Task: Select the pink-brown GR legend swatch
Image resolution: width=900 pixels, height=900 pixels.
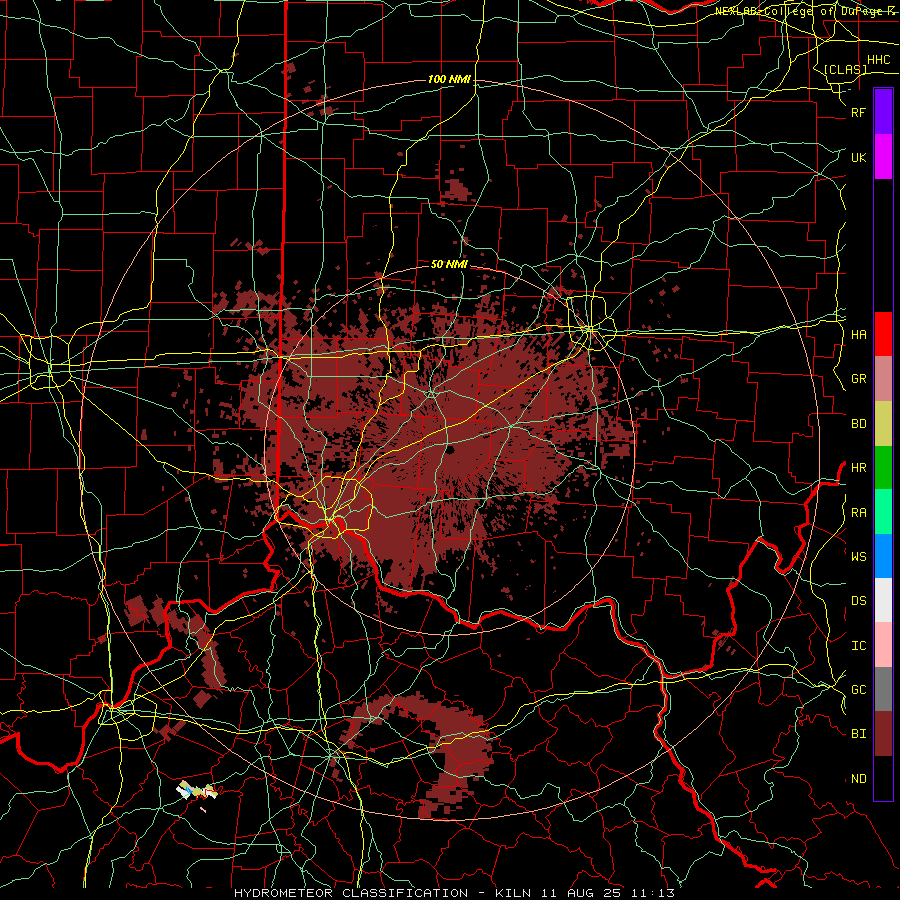Action: [x=883, y=379]
